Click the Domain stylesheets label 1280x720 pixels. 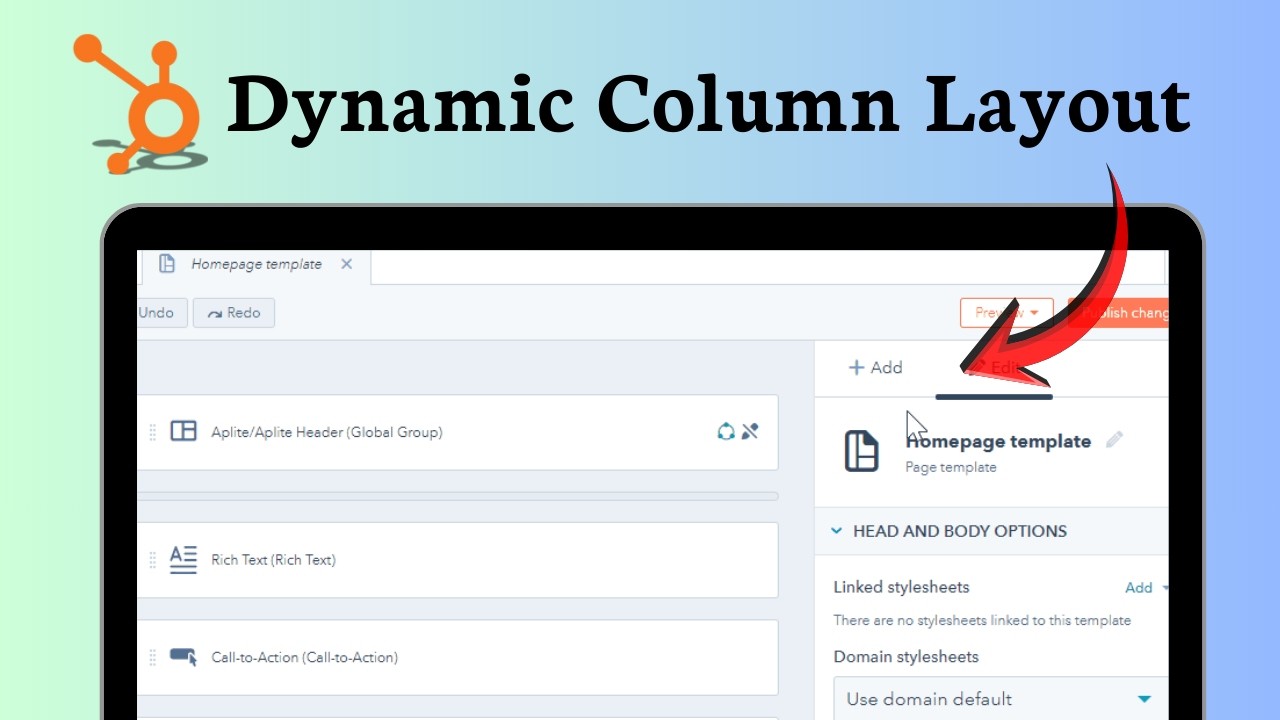point(906,657)
